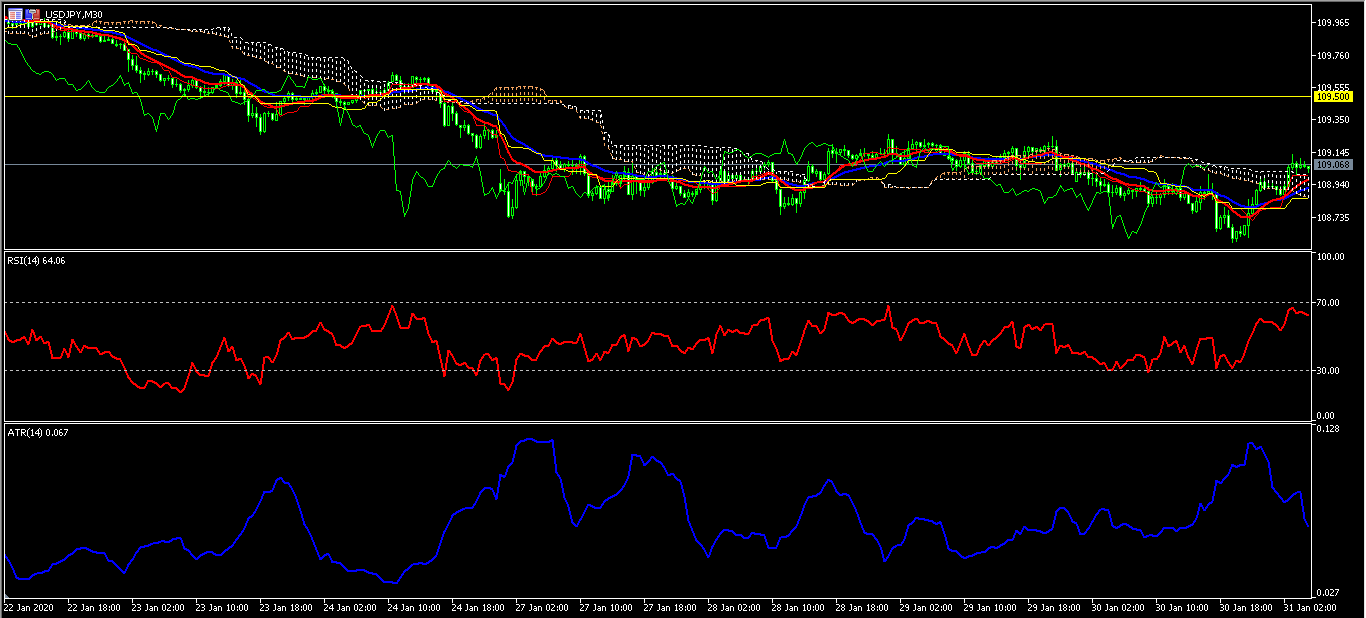Click the 109.760 price scale label
1366x618 pixels.
1333,55
